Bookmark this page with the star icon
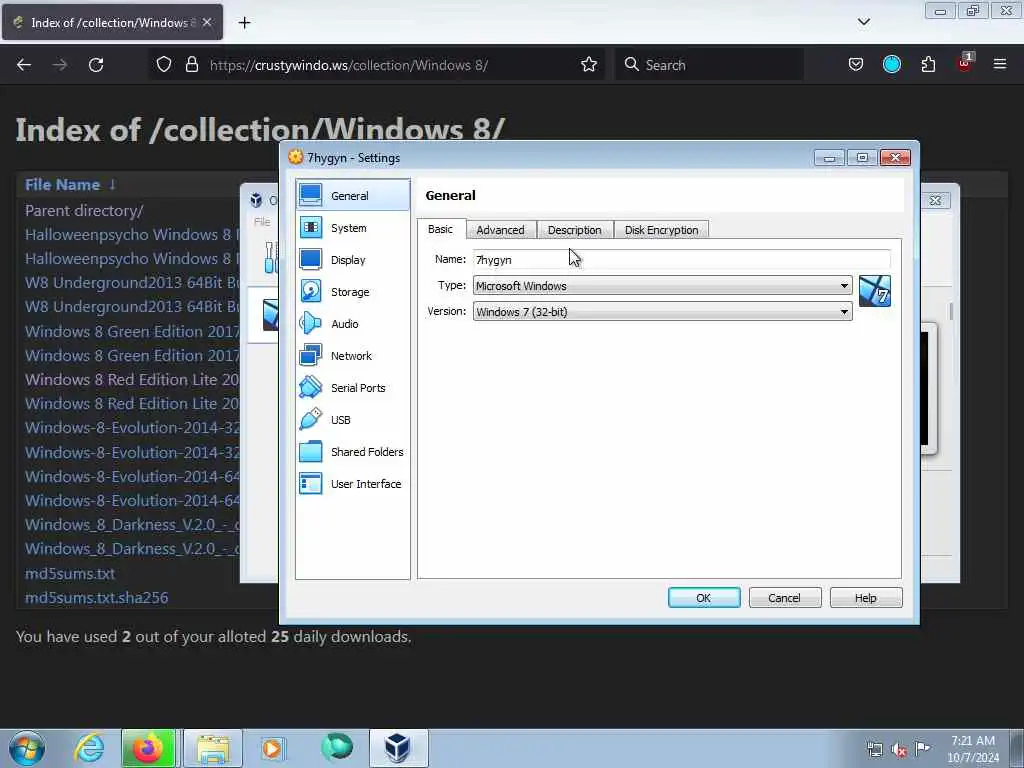The width and height of the screenshot is (1024, 768). tap(588, 65)
